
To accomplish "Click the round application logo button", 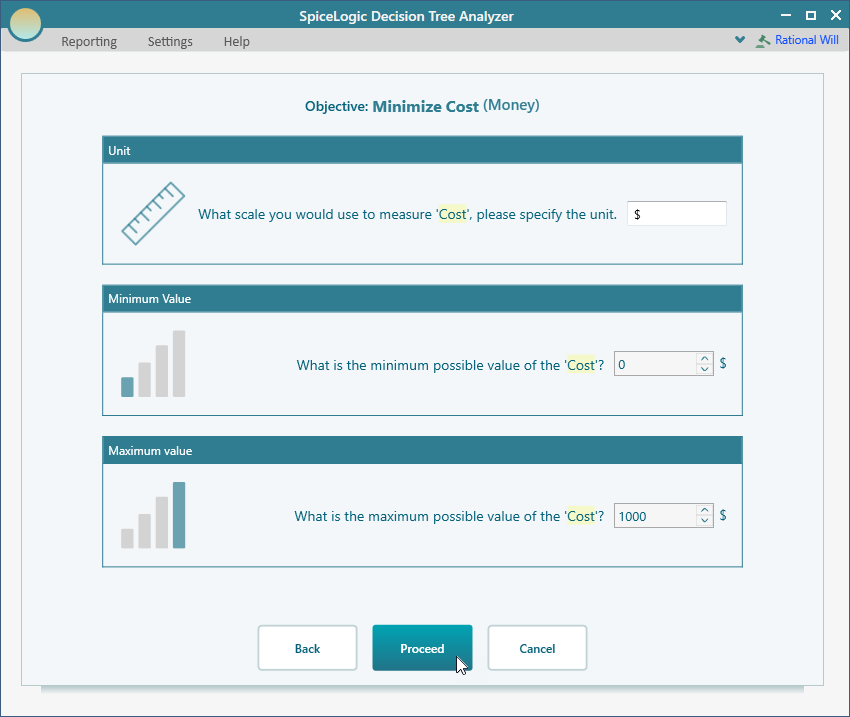I will pyautogui.click(x=25, y=23).
